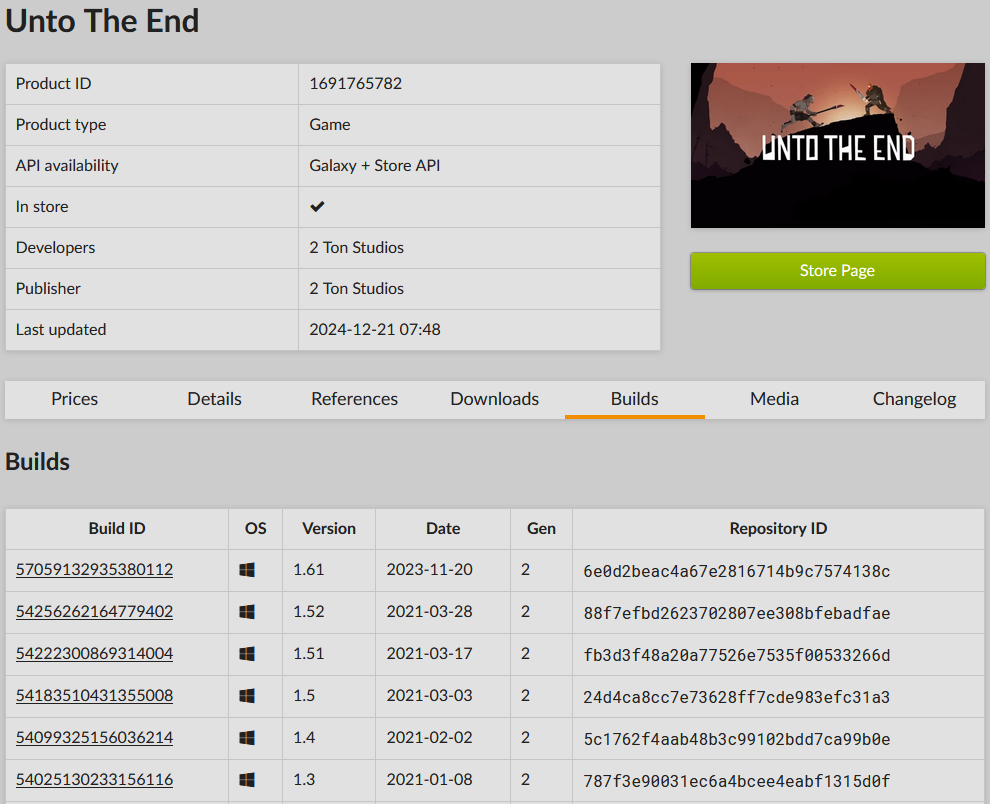This screenshot has width=990, height=804.
Task: Click the Build ID column header
Action: click(x=117, y=529)
